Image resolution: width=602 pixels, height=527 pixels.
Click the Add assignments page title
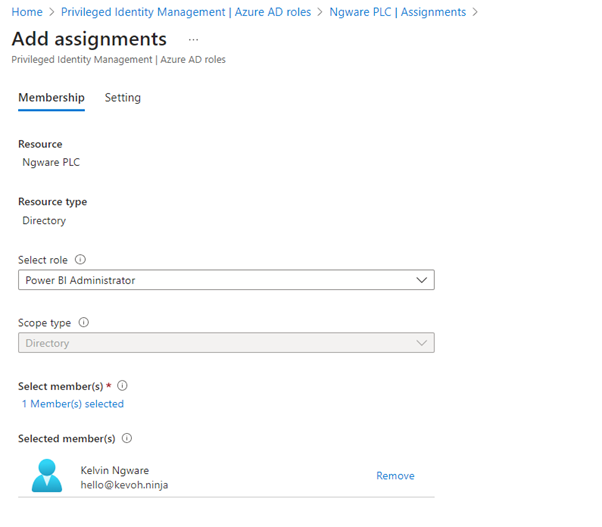click(89, 39)
